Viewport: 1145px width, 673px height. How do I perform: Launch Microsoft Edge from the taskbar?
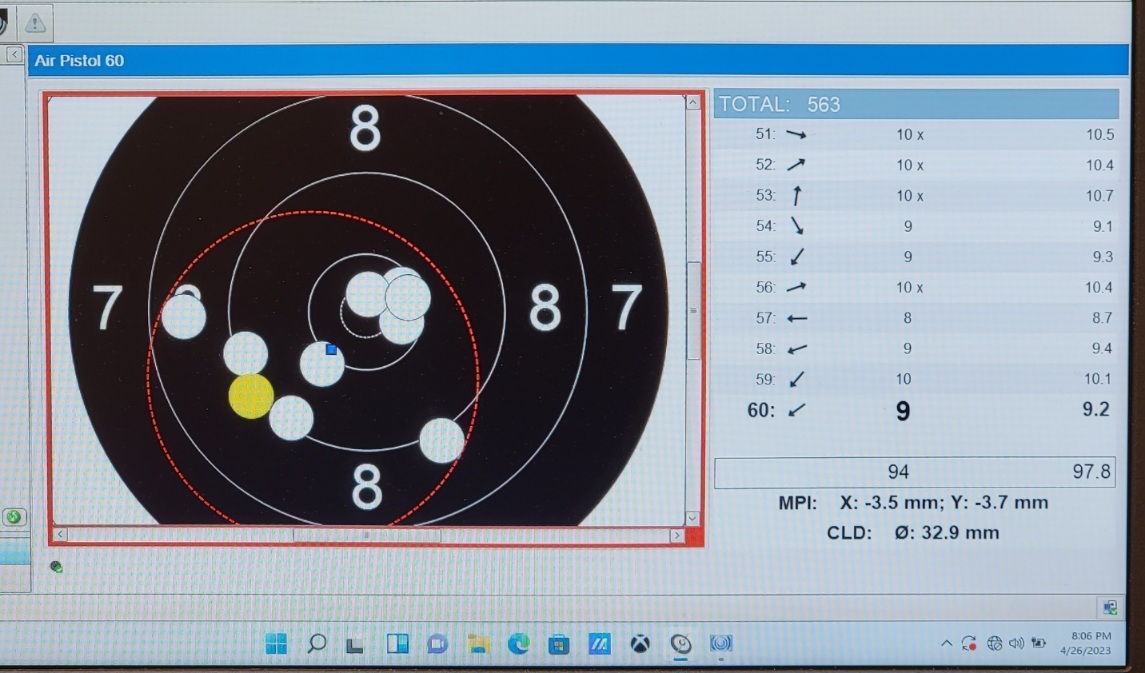pos(518,643)
